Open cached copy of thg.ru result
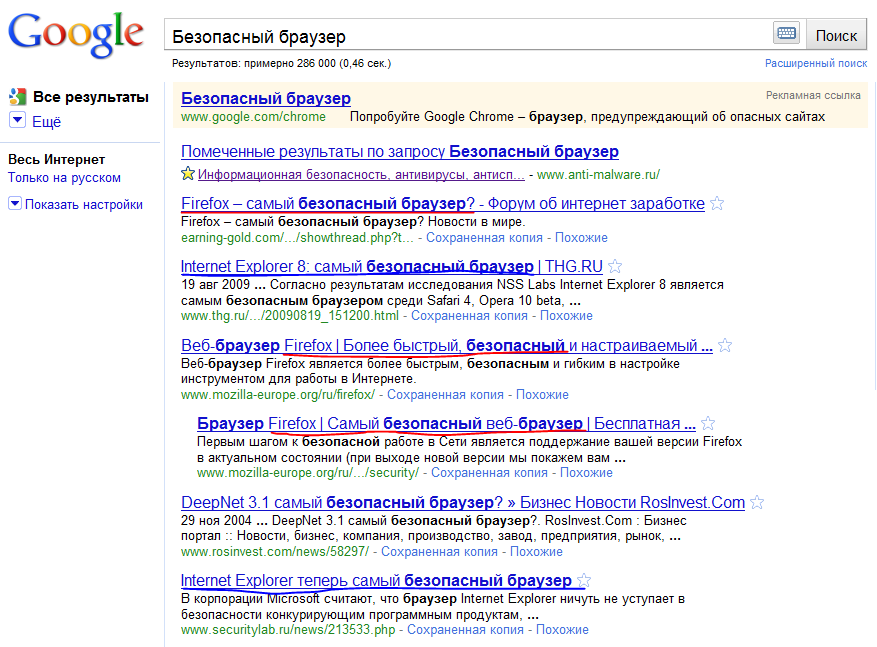877x647 pixels. (469, 316)
